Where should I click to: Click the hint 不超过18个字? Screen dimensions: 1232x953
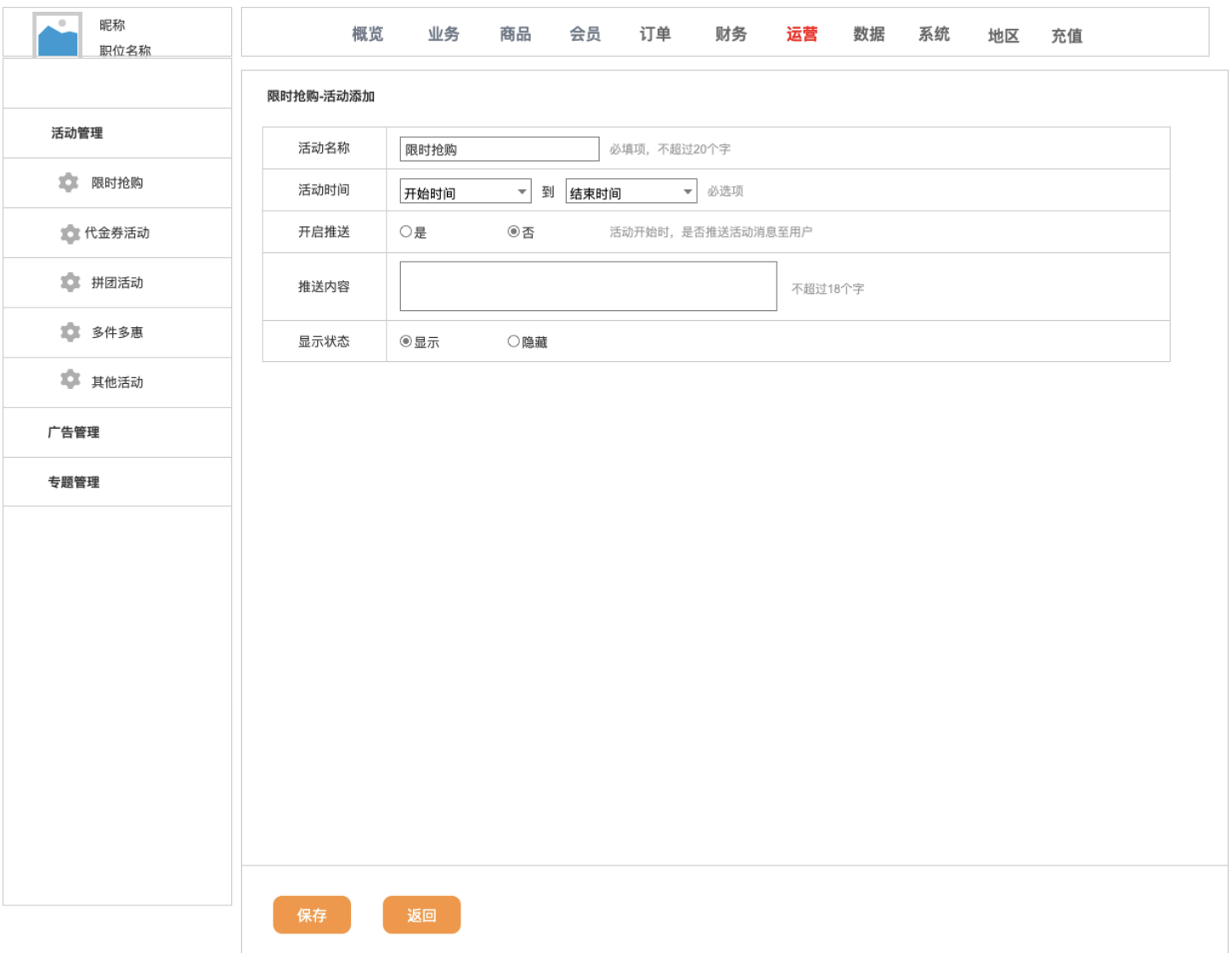(828, 289)
